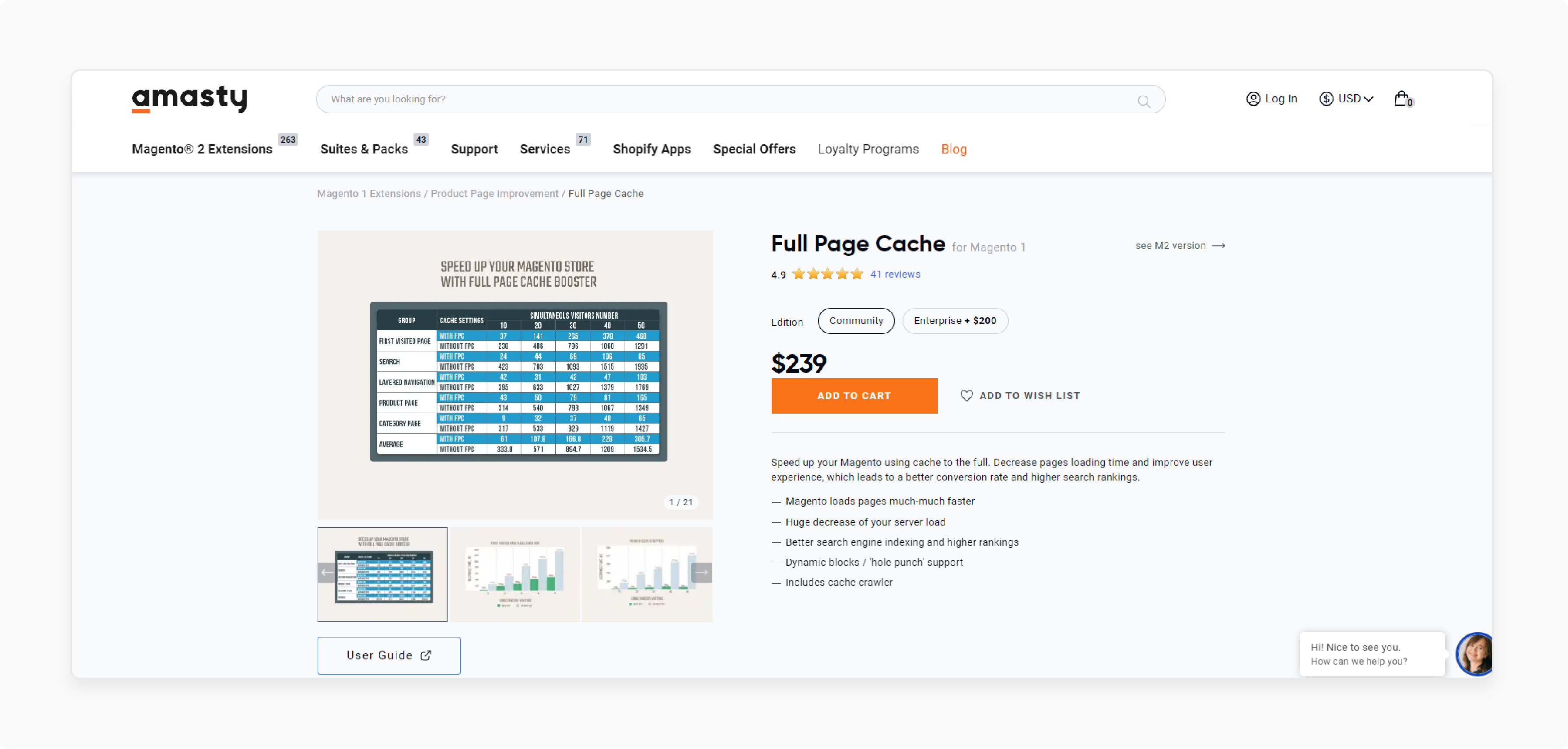Select the second bar chart thumbnail
The height and width of the screenshot is (749, 1568).
(515, 575)
